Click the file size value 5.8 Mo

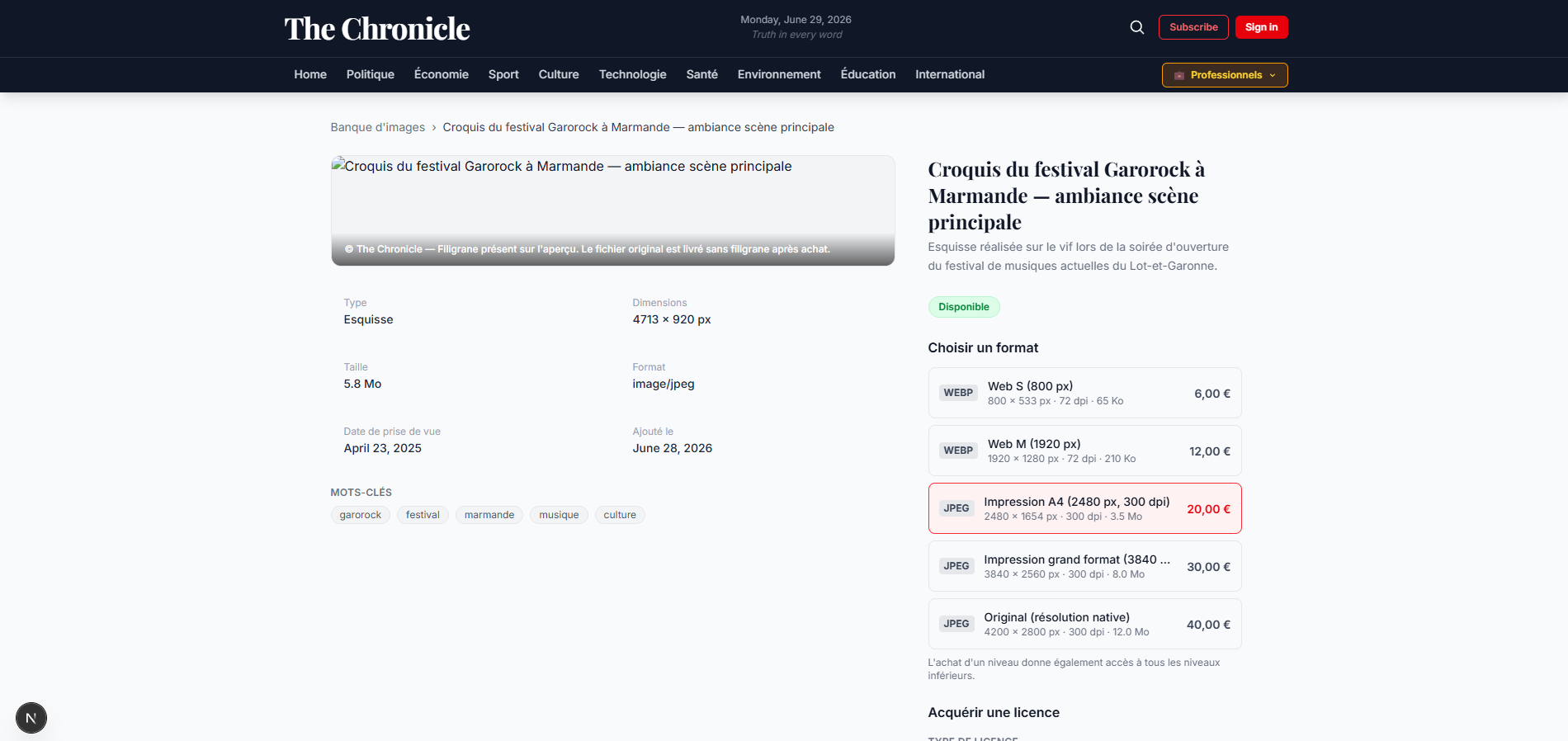[363, 384]
